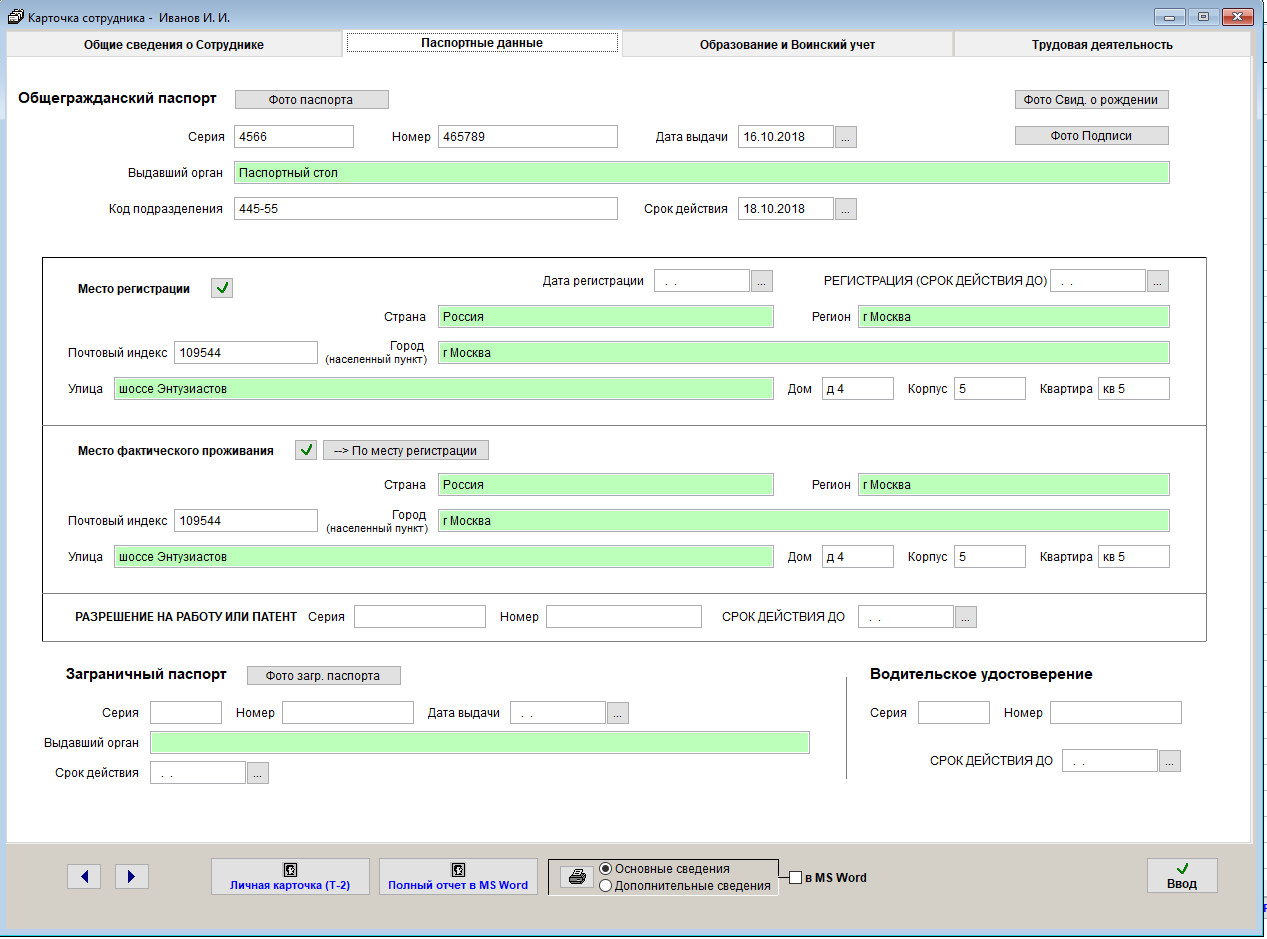
Task: Switch to Трудовая деятельность tab
Action: (x=1102, y=44)
